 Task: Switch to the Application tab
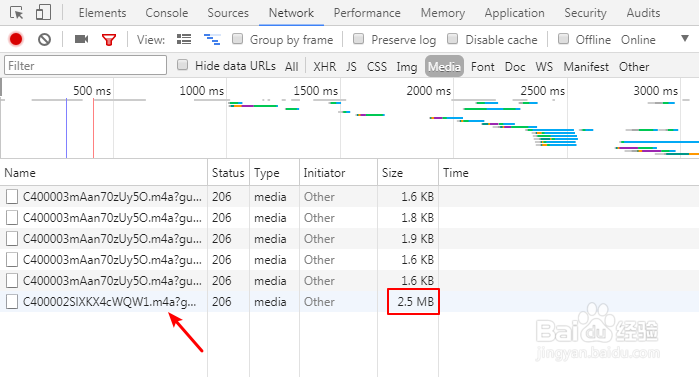tap(514, 13)
